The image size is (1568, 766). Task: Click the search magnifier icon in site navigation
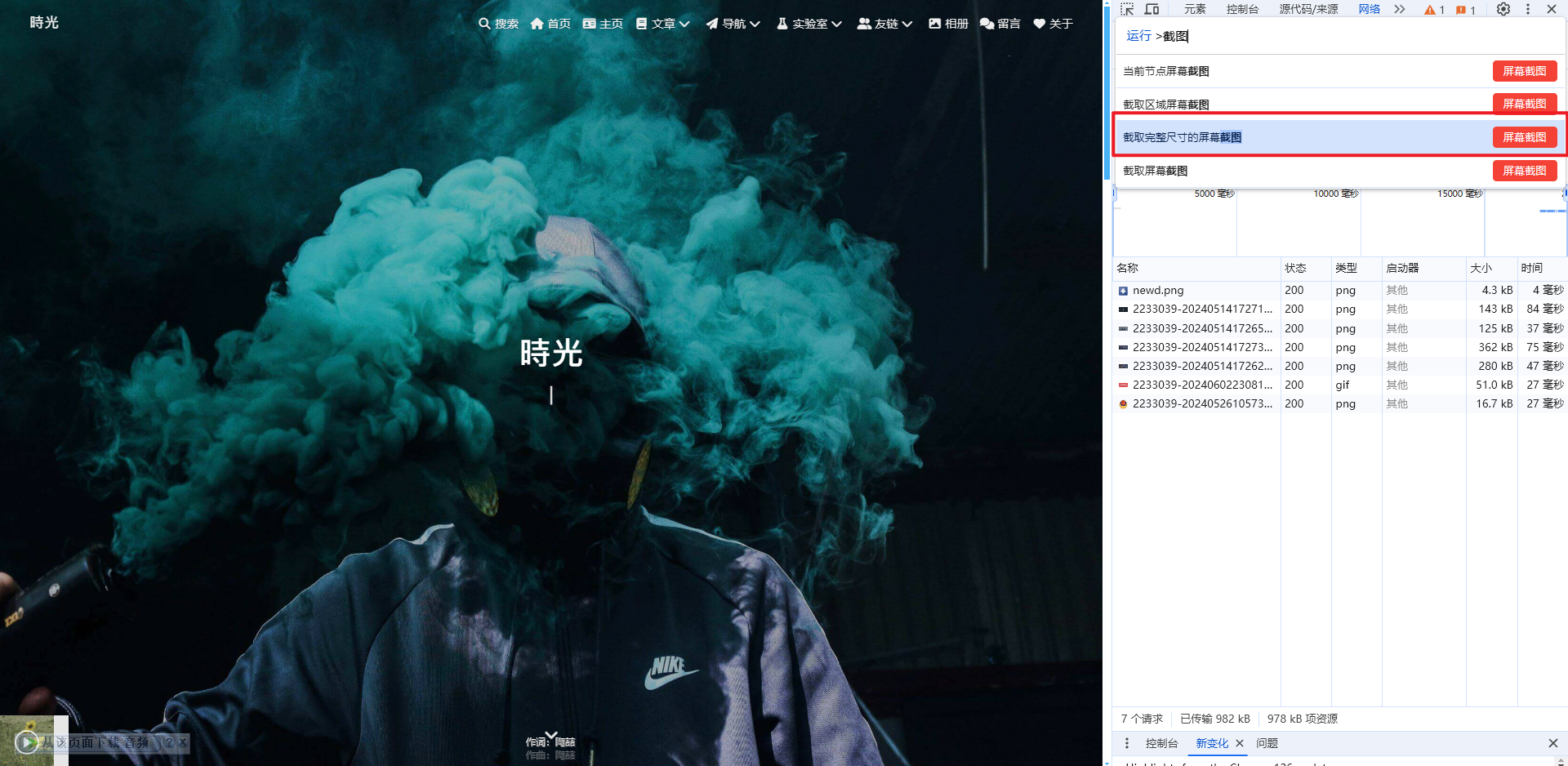click(484, 24)
